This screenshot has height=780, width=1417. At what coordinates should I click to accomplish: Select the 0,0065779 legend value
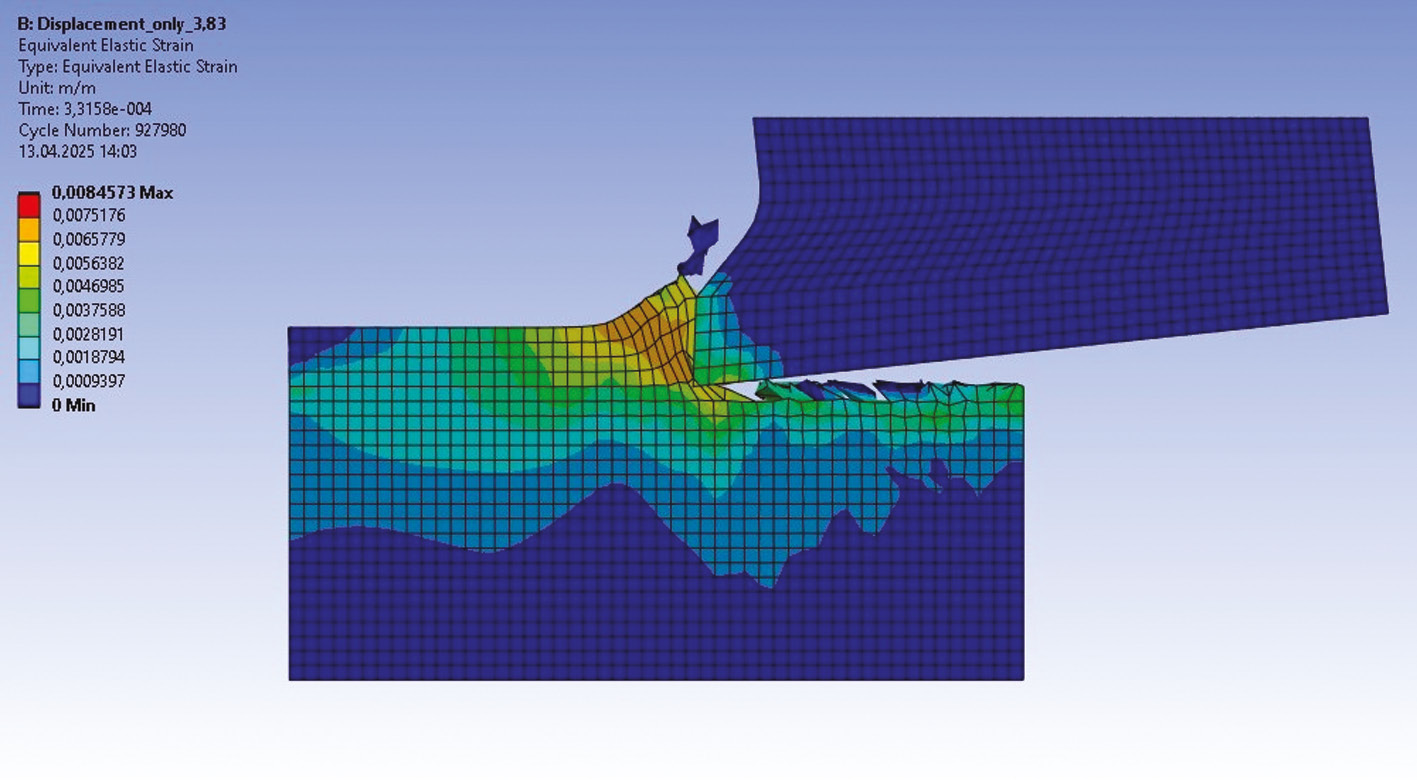(x=88, y=239)
